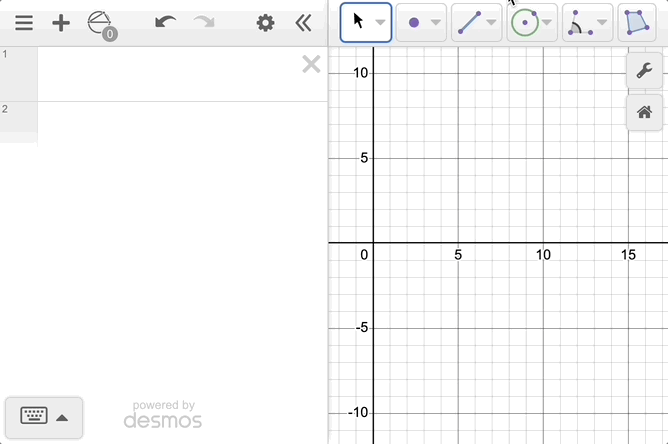The image size is (668, 444).
Task: Select the Polygon tool
Action: click(x=635, y=22)
